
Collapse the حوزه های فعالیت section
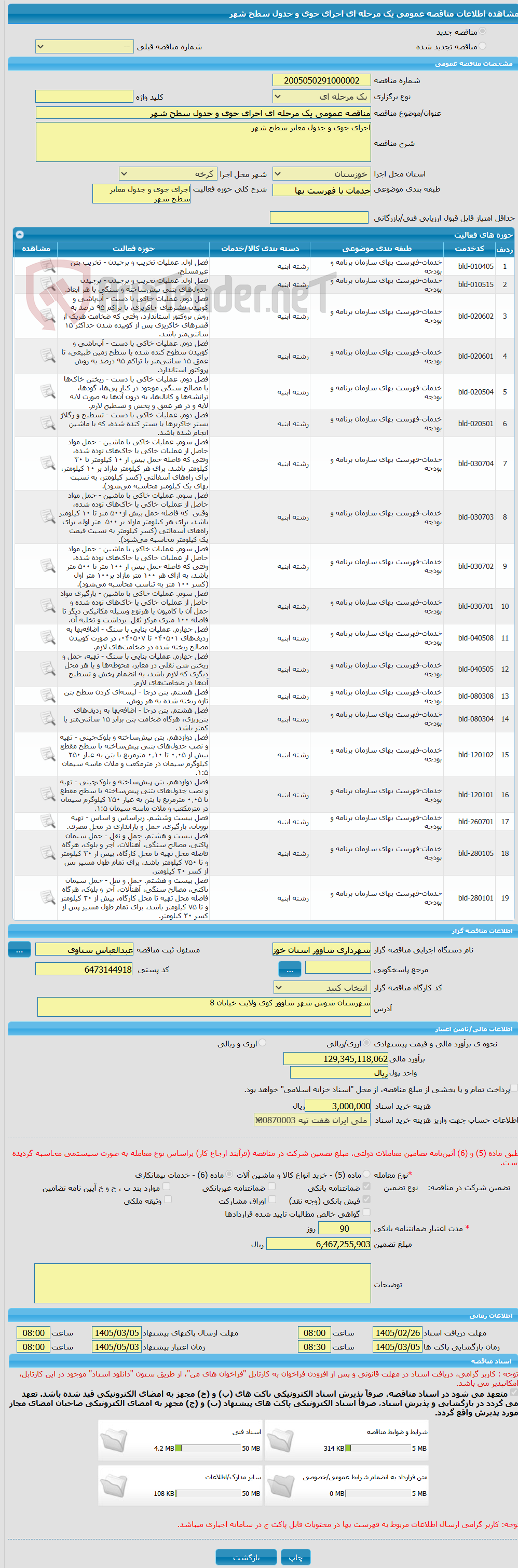pyautogui.click(x=20, y=235)
